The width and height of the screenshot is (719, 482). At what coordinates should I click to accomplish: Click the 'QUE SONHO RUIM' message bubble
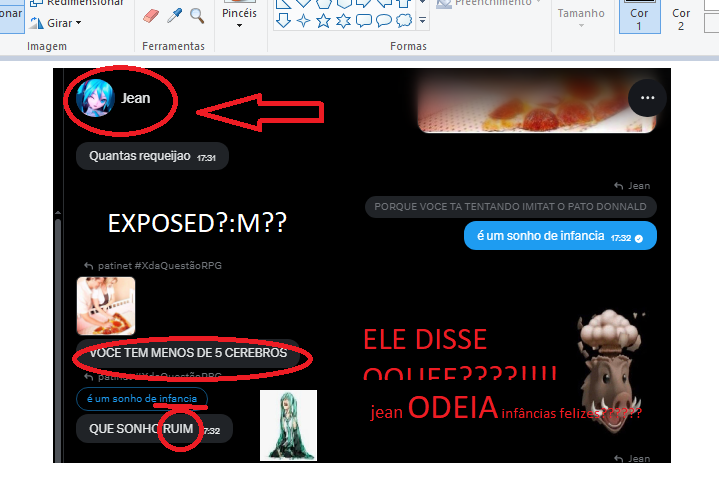(155, 429)
